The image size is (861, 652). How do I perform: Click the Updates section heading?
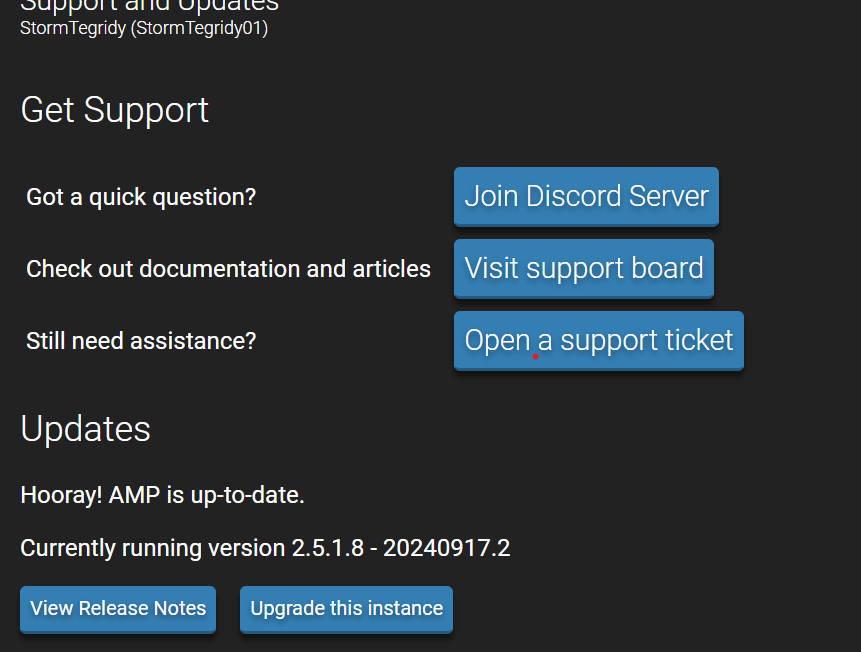pyautogui.click(x=86, y=428)
